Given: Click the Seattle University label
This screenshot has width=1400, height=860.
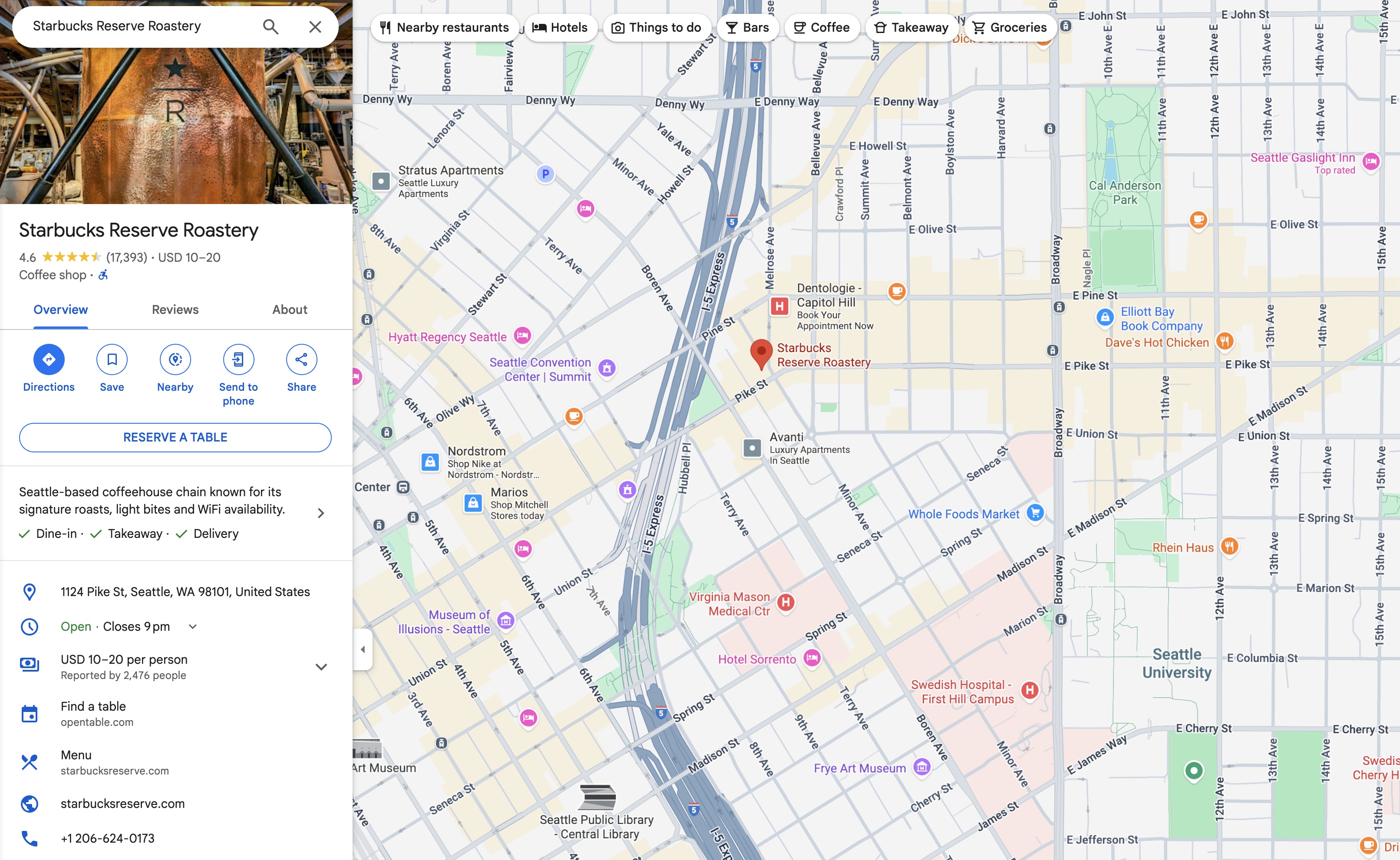Looking at the screenshot, I should coord(1177,663).
